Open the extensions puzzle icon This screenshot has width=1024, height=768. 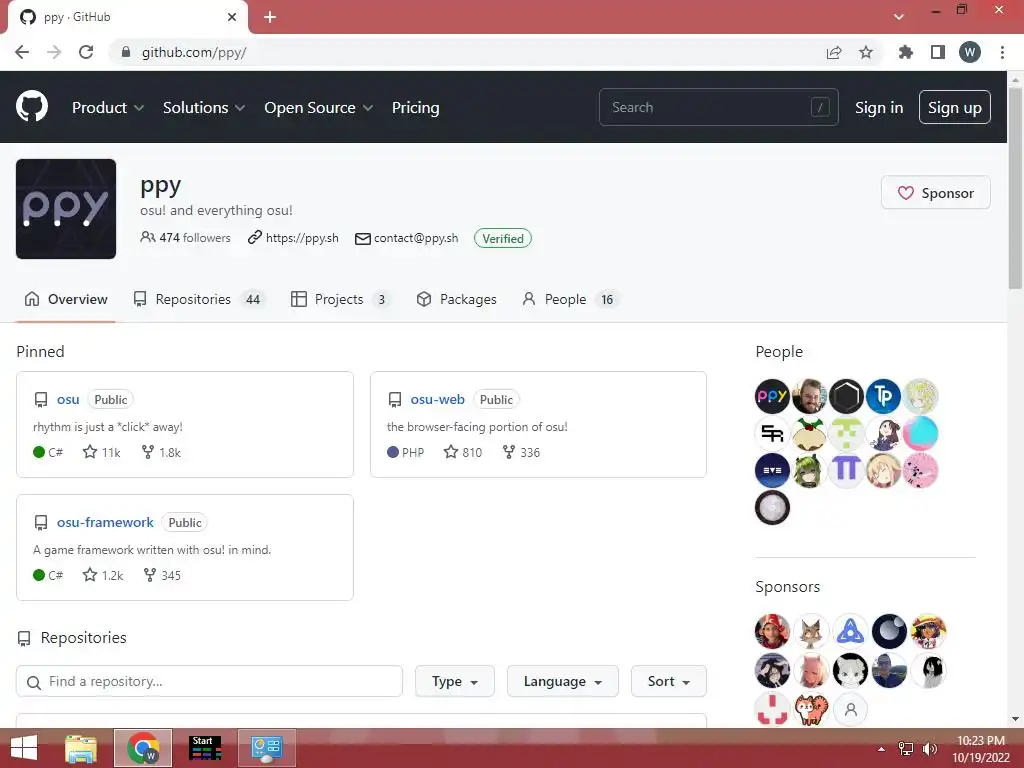tap(905, 52)
